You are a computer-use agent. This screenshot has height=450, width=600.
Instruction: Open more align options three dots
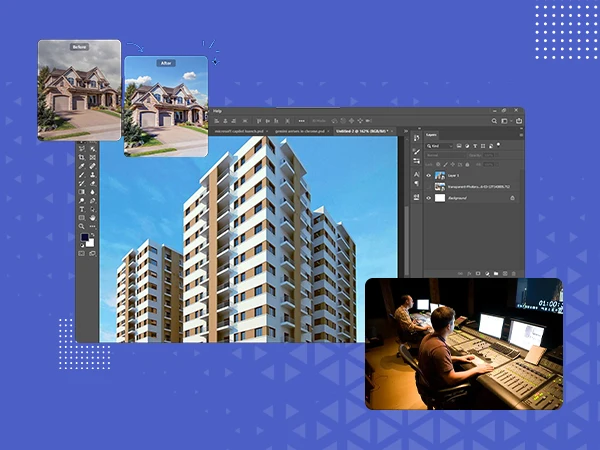pyautogui.click(x=302, y=121)
